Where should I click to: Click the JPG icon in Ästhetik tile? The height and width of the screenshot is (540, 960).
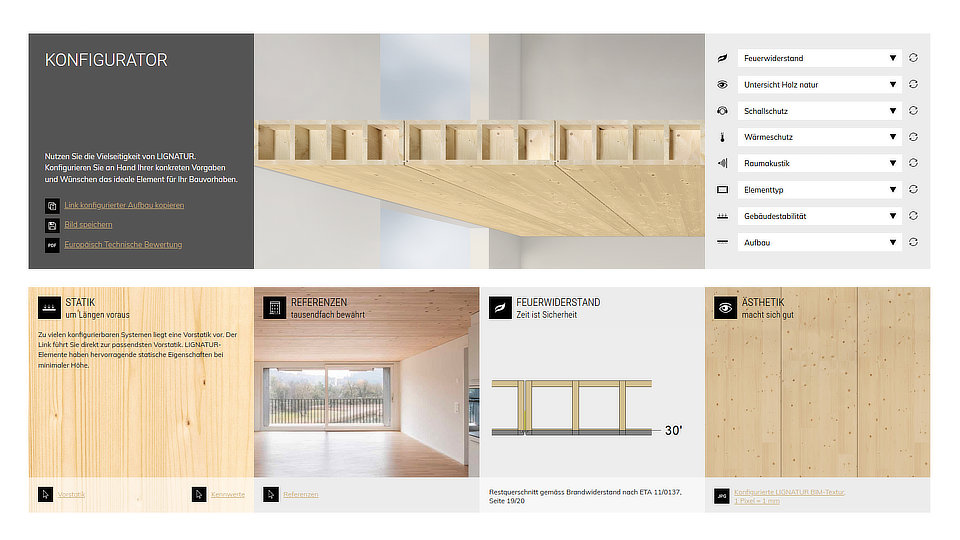pos(722,495)
